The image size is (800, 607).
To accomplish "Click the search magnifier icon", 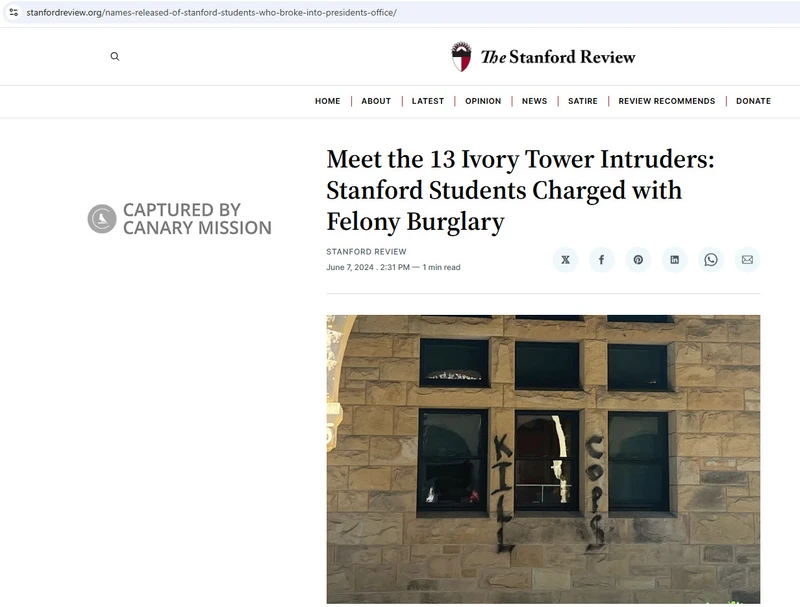I will [x=115, y=57].
